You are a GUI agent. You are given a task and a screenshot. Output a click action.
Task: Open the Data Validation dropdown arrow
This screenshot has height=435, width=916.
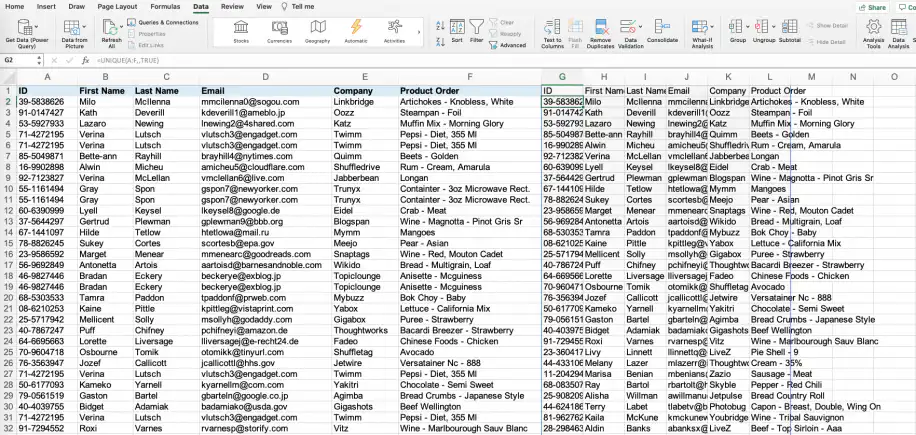click(640, 27)
